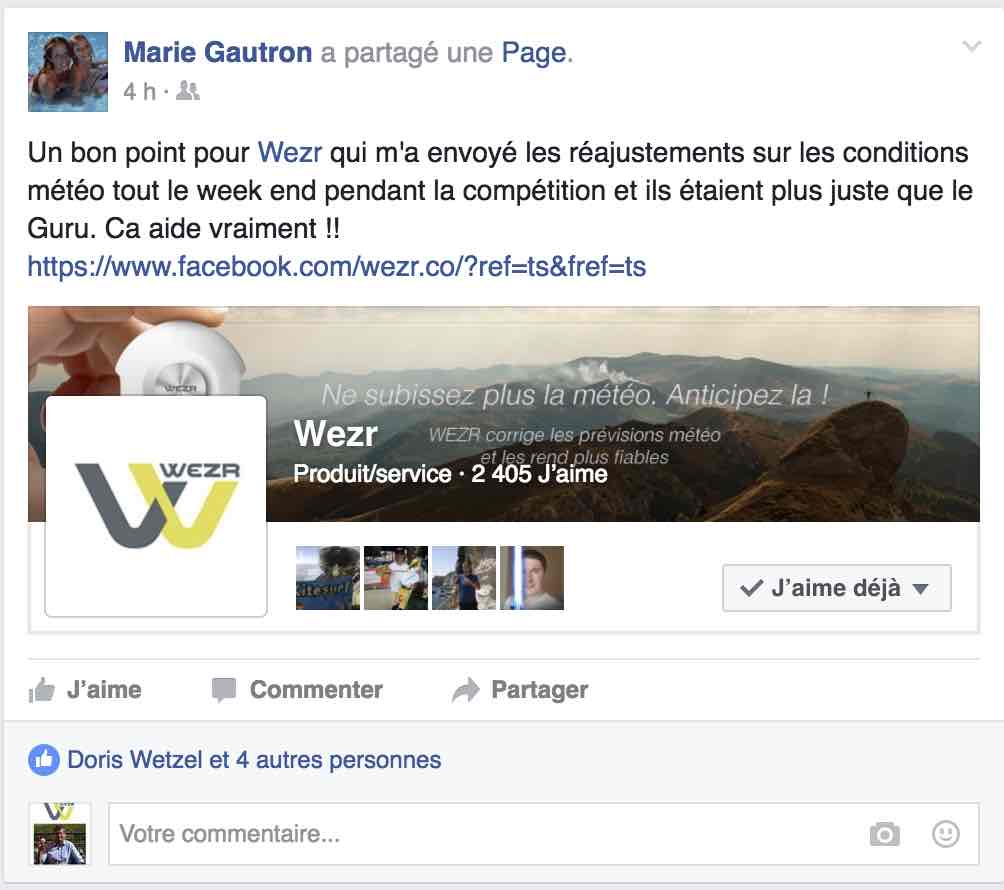
Task: Toggle the J'aime déjà checkmark
Action: (x=752, y=588)
